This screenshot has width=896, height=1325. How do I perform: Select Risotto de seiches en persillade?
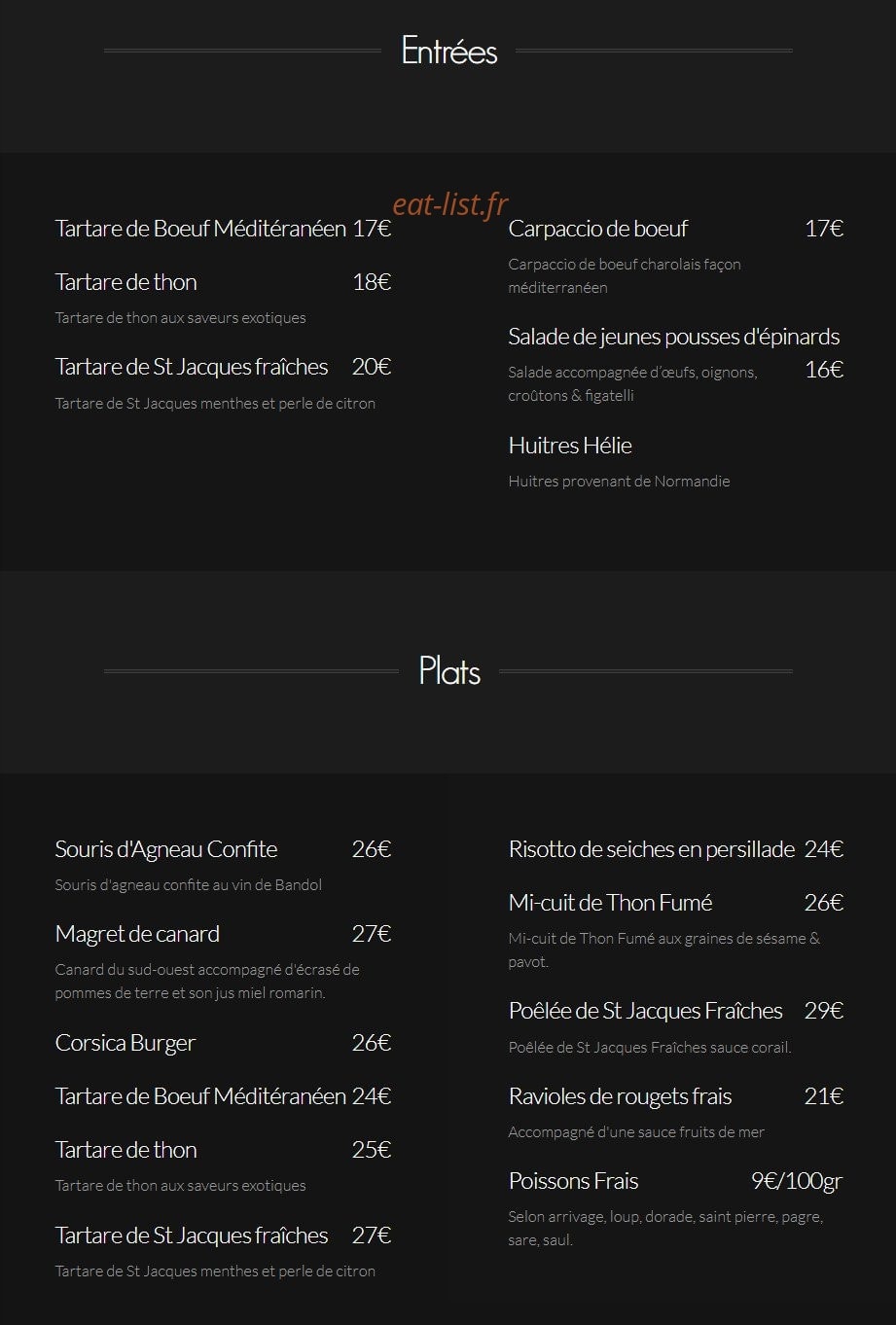(x=652, y=849)
